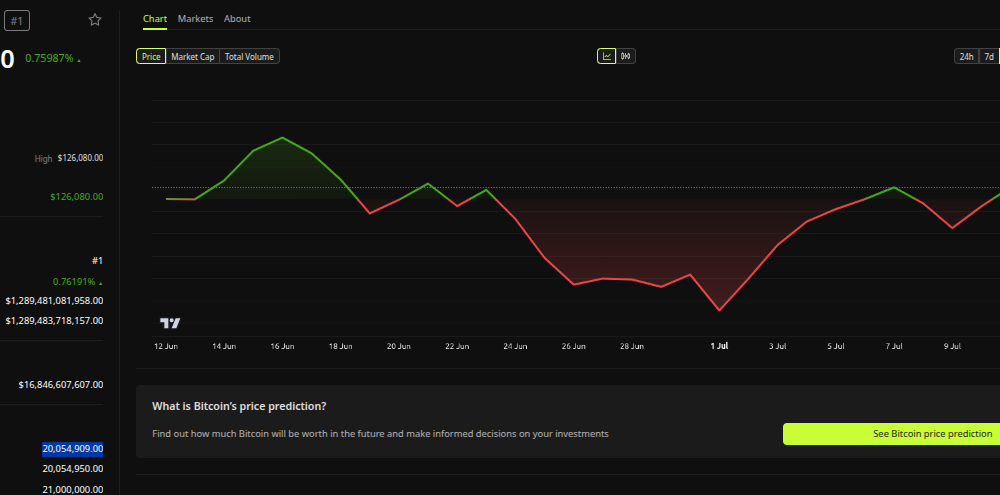The height and width of the screenshot is (495, 1000).
Task: Open the Chart tab
Action: 155,18
